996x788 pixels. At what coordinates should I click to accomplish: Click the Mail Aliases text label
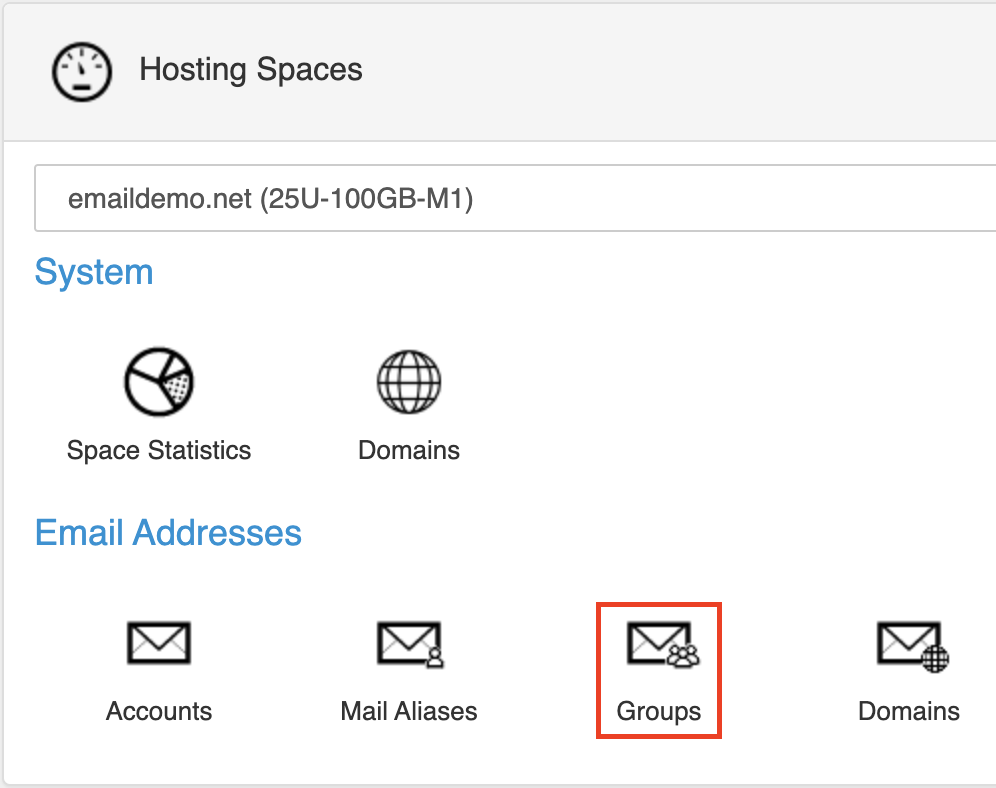(409, 711)
